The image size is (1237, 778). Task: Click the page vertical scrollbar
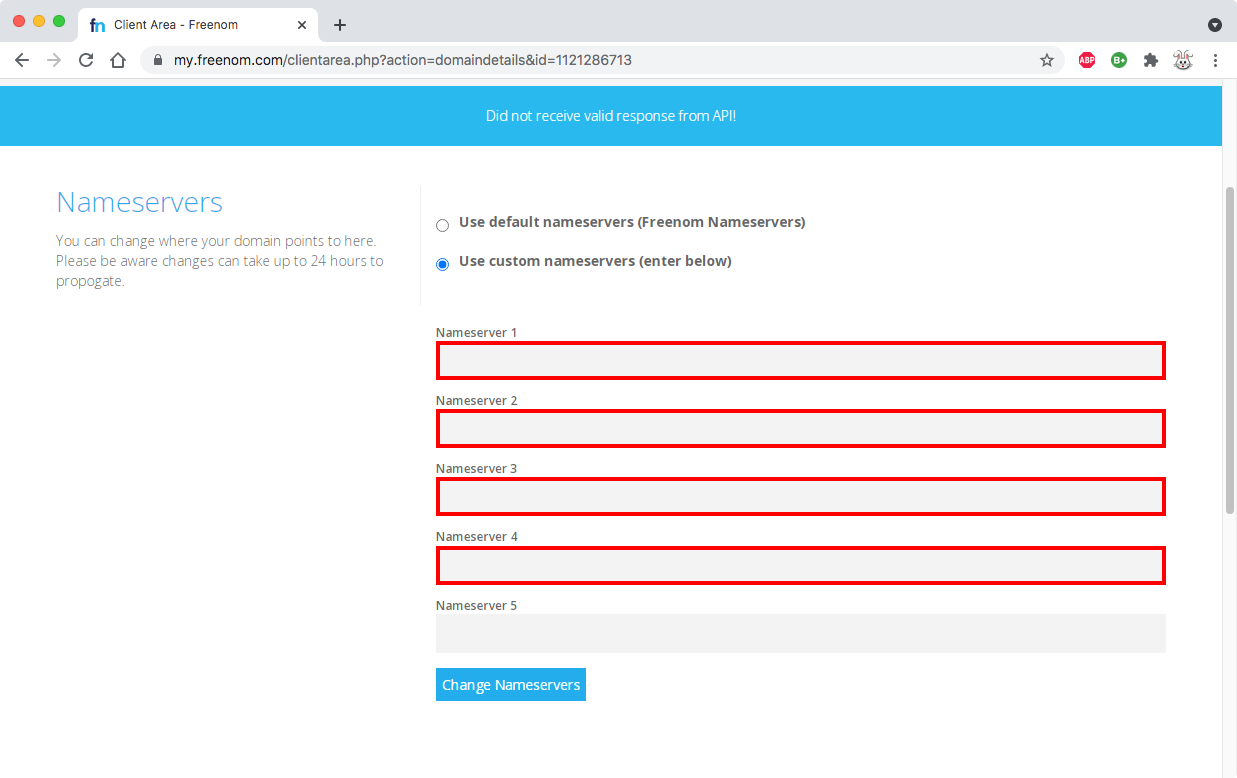1229,350
